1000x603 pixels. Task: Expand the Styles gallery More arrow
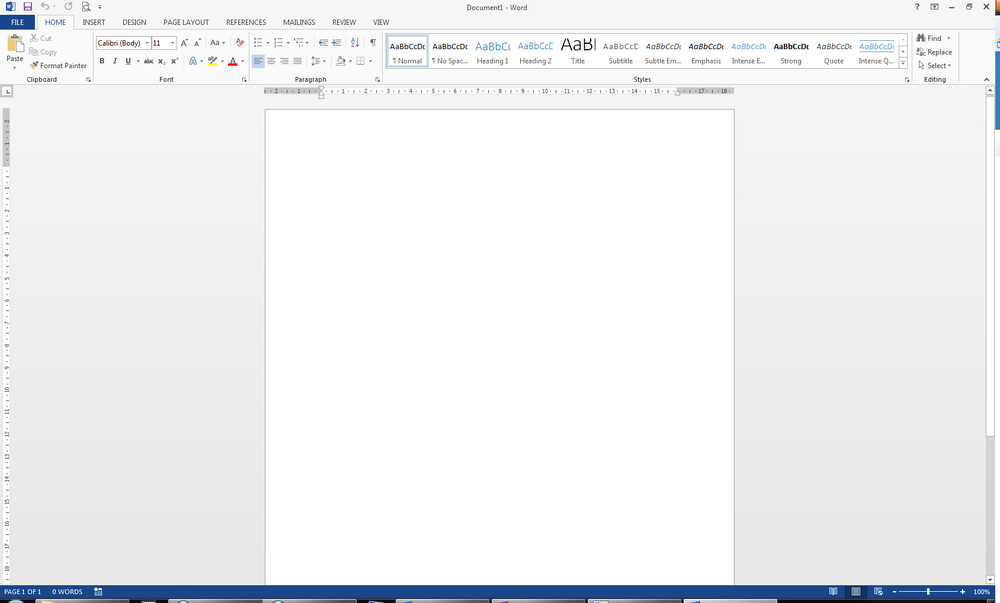pos(903,63)
